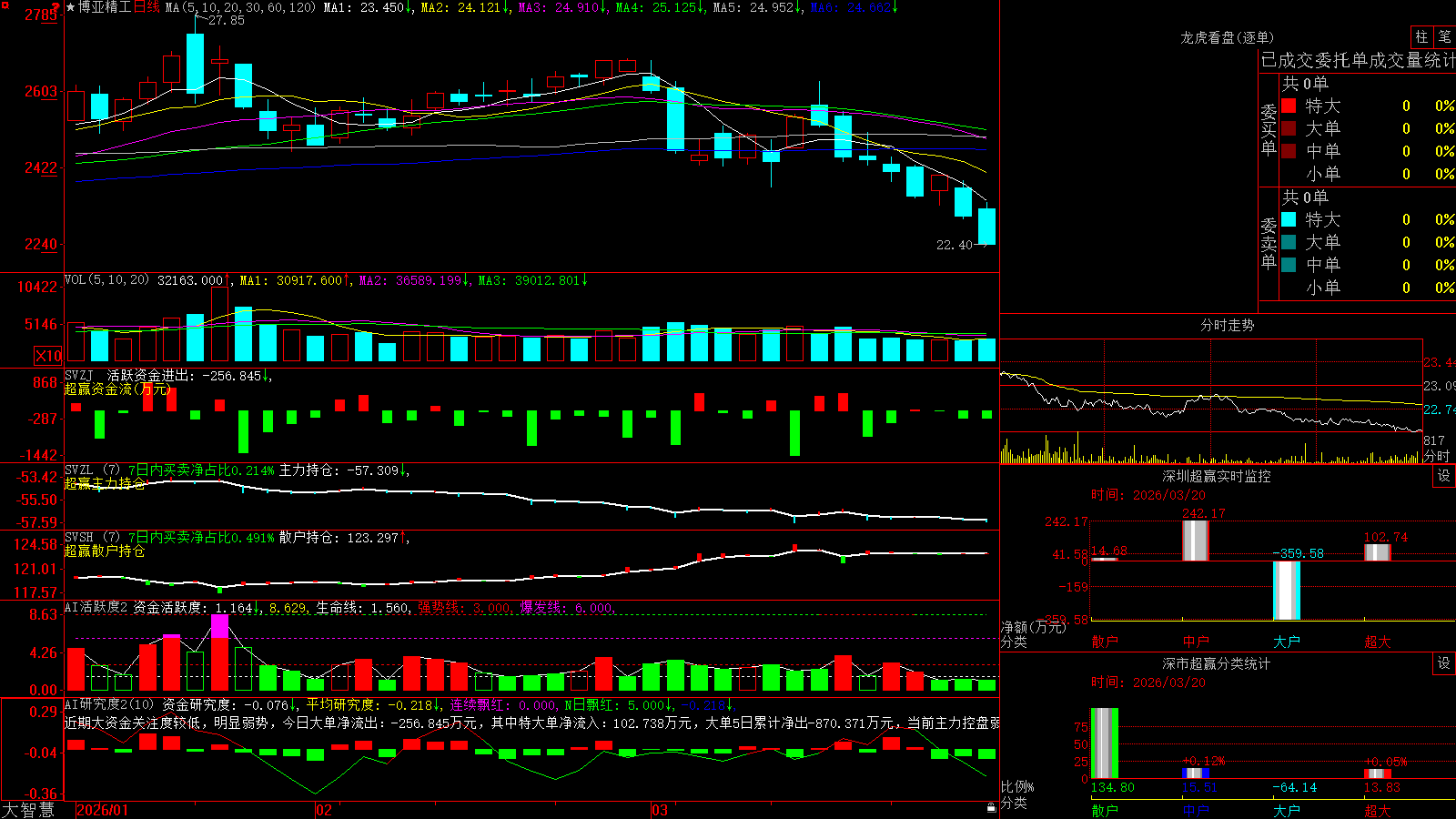Click 散户 label under 实时监控 chart

1105,642
